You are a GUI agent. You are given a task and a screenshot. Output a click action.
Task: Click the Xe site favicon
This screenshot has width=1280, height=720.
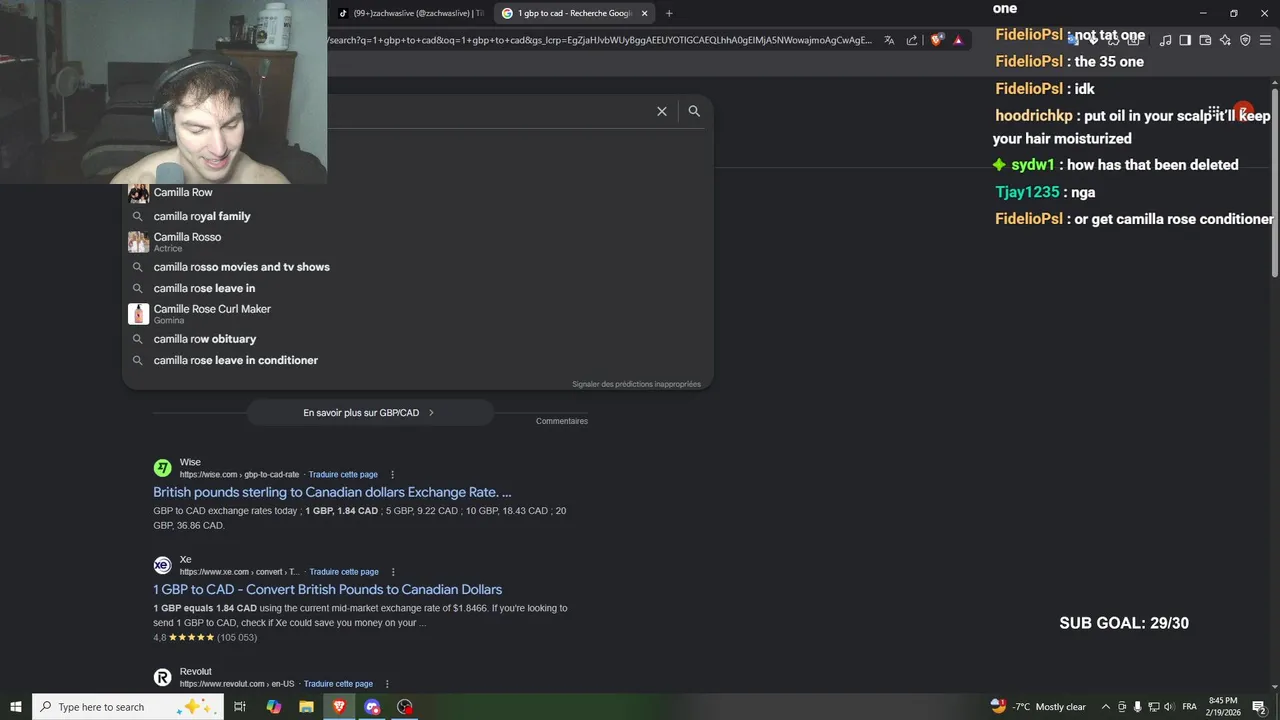(162, 565)
